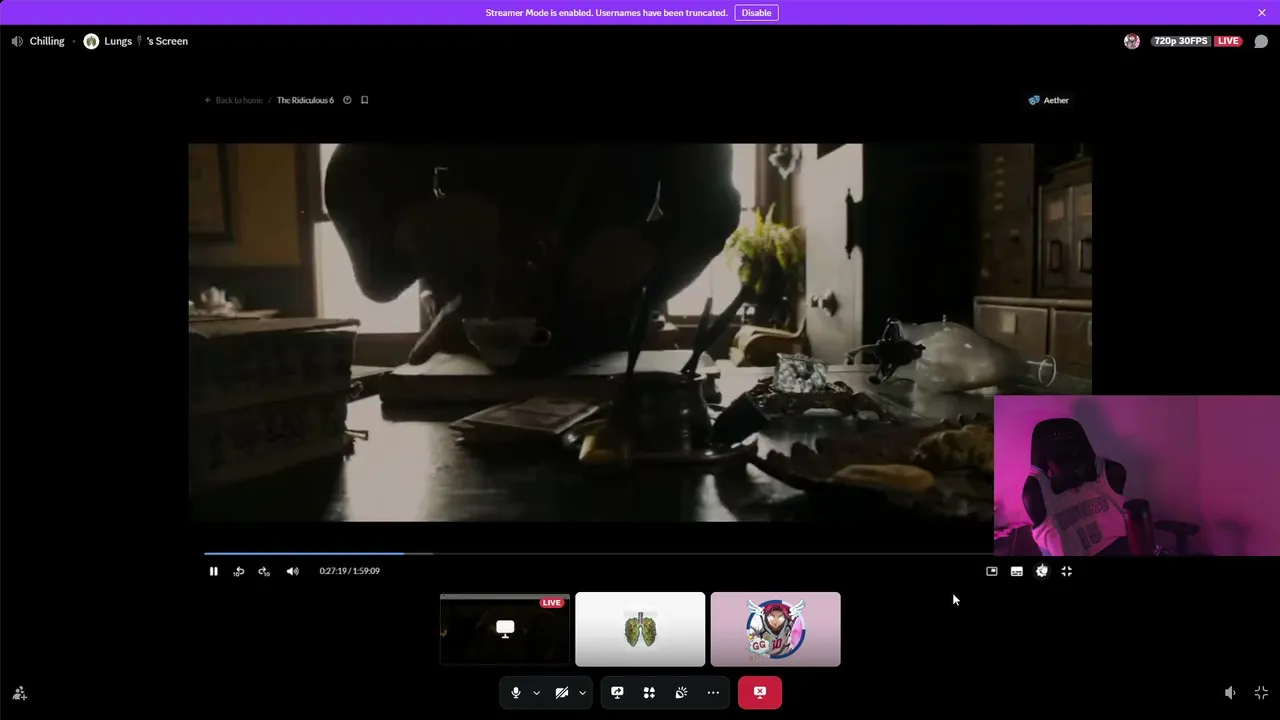
Task: Click the speaker icon beside Chilling
Action: (x=17, y=41)
